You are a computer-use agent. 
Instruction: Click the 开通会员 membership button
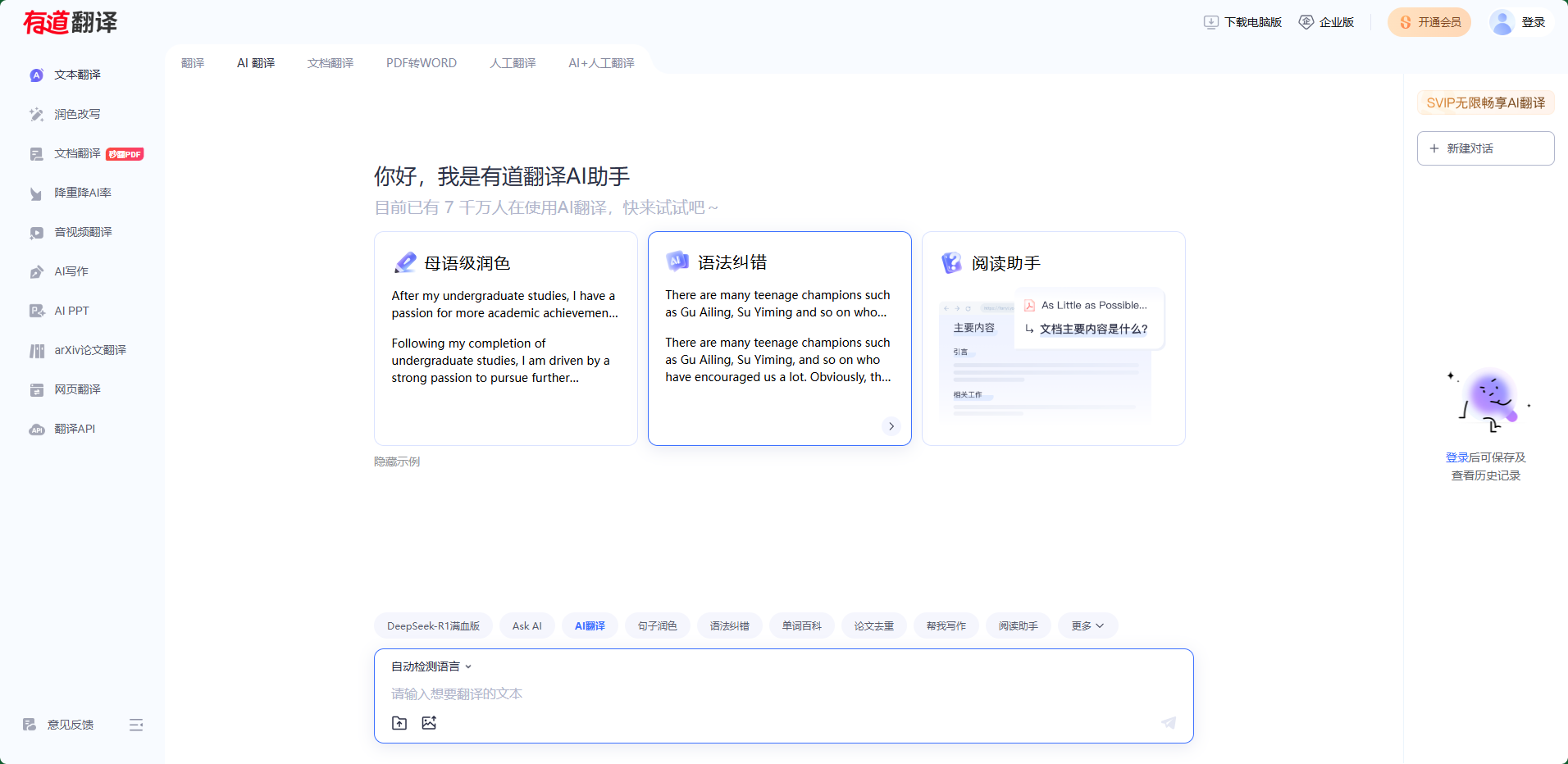tap(1429, 22)
